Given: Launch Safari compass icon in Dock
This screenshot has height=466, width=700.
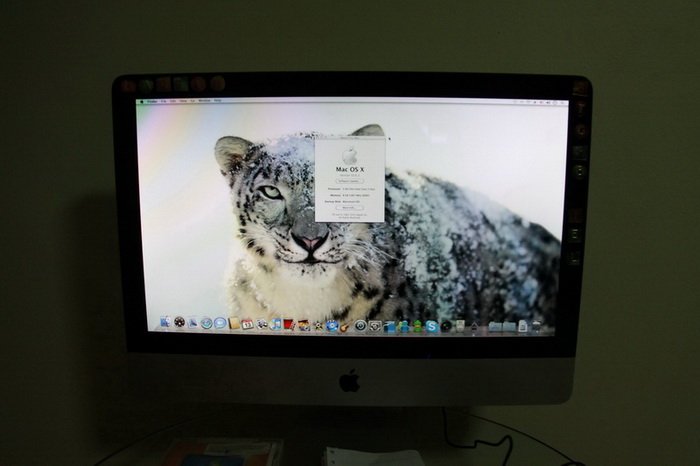Looking at the screenshot, I should pos(206,323).
